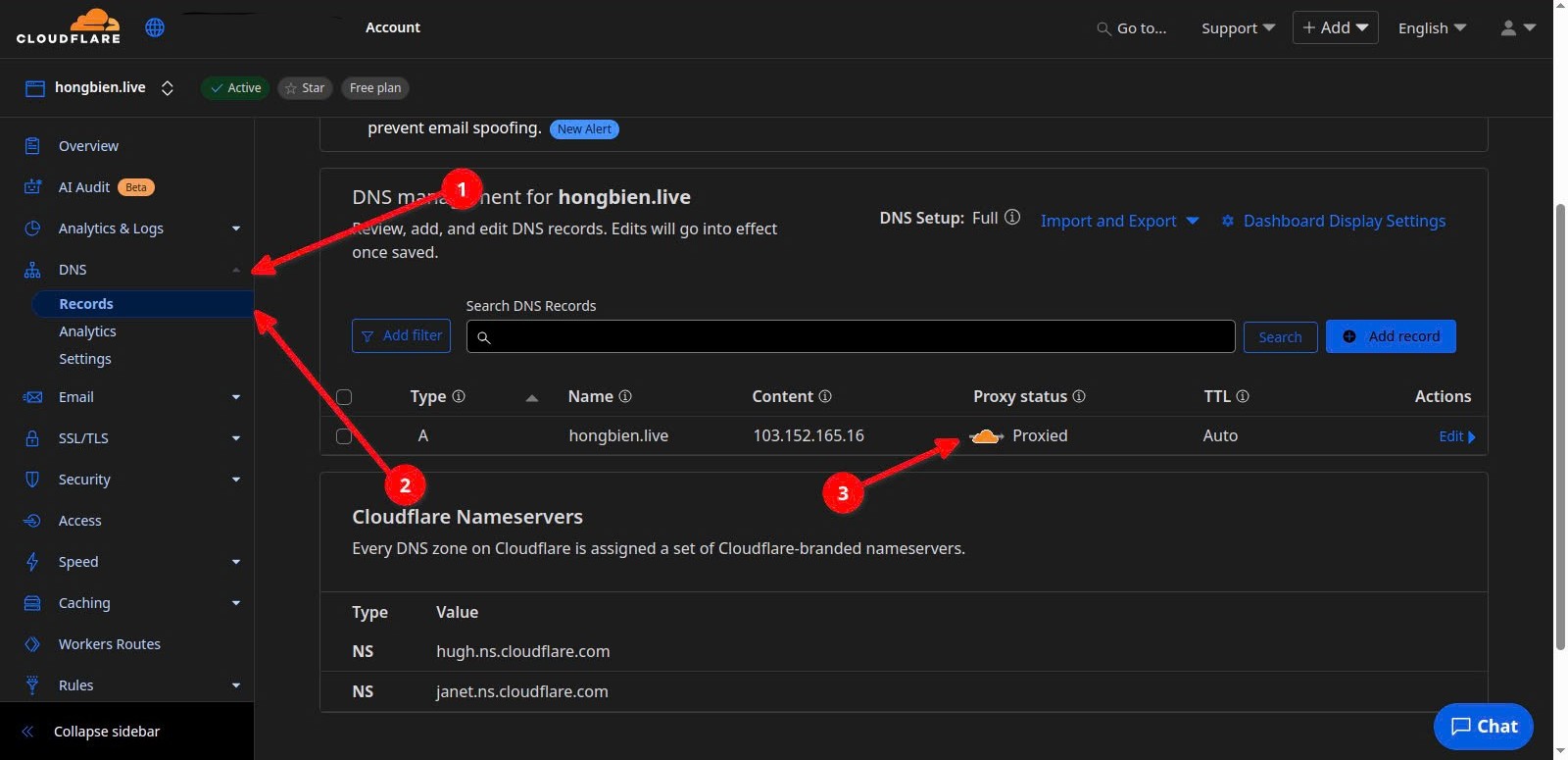Click the DNS sidebar icon
The image size is (1568, 760).
coord(32,270)
